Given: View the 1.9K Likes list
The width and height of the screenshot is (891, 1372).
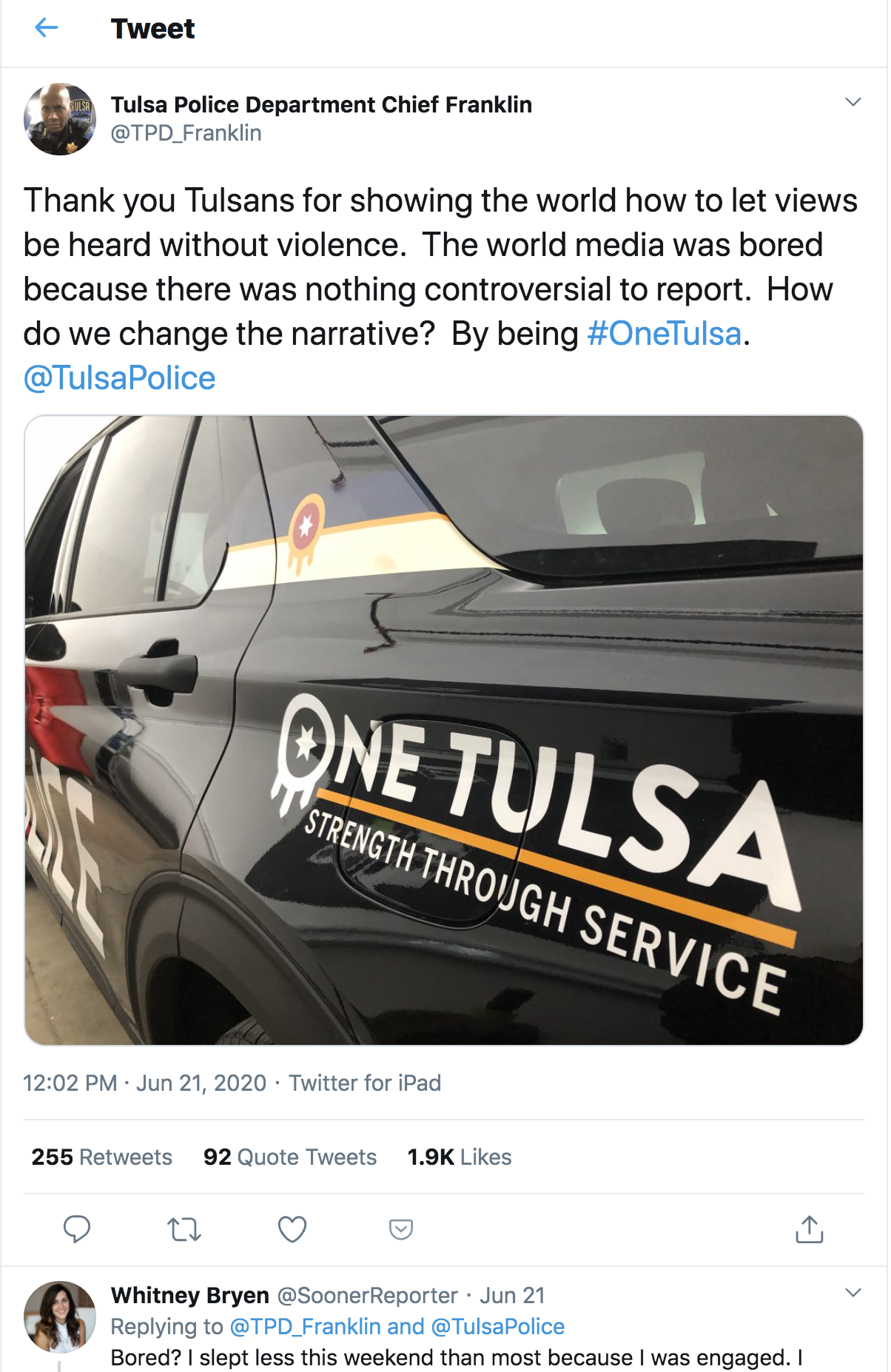Looking at the screenshot, I should pos(459,1157).
